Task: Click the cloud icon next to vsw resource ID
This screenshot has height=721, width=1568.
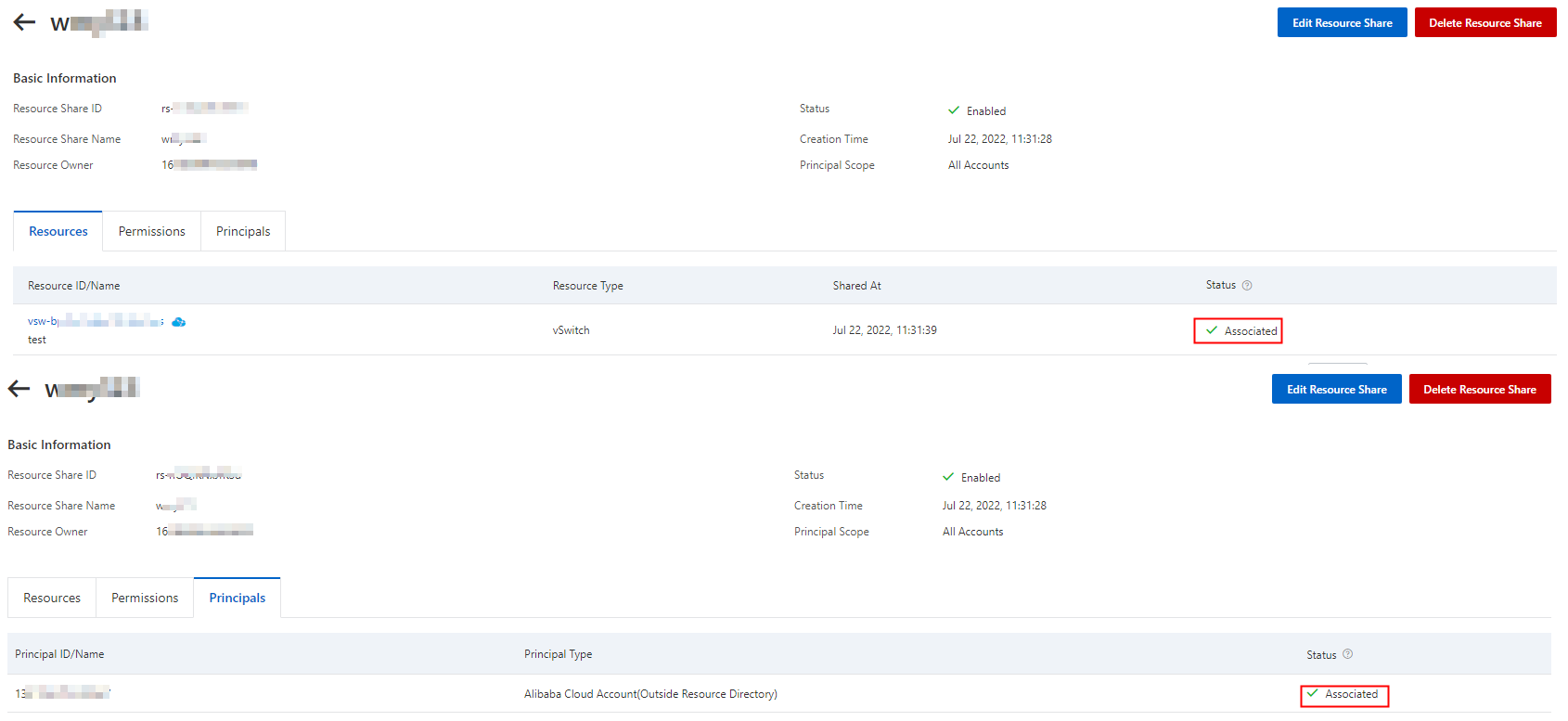Action: point(179,322)
